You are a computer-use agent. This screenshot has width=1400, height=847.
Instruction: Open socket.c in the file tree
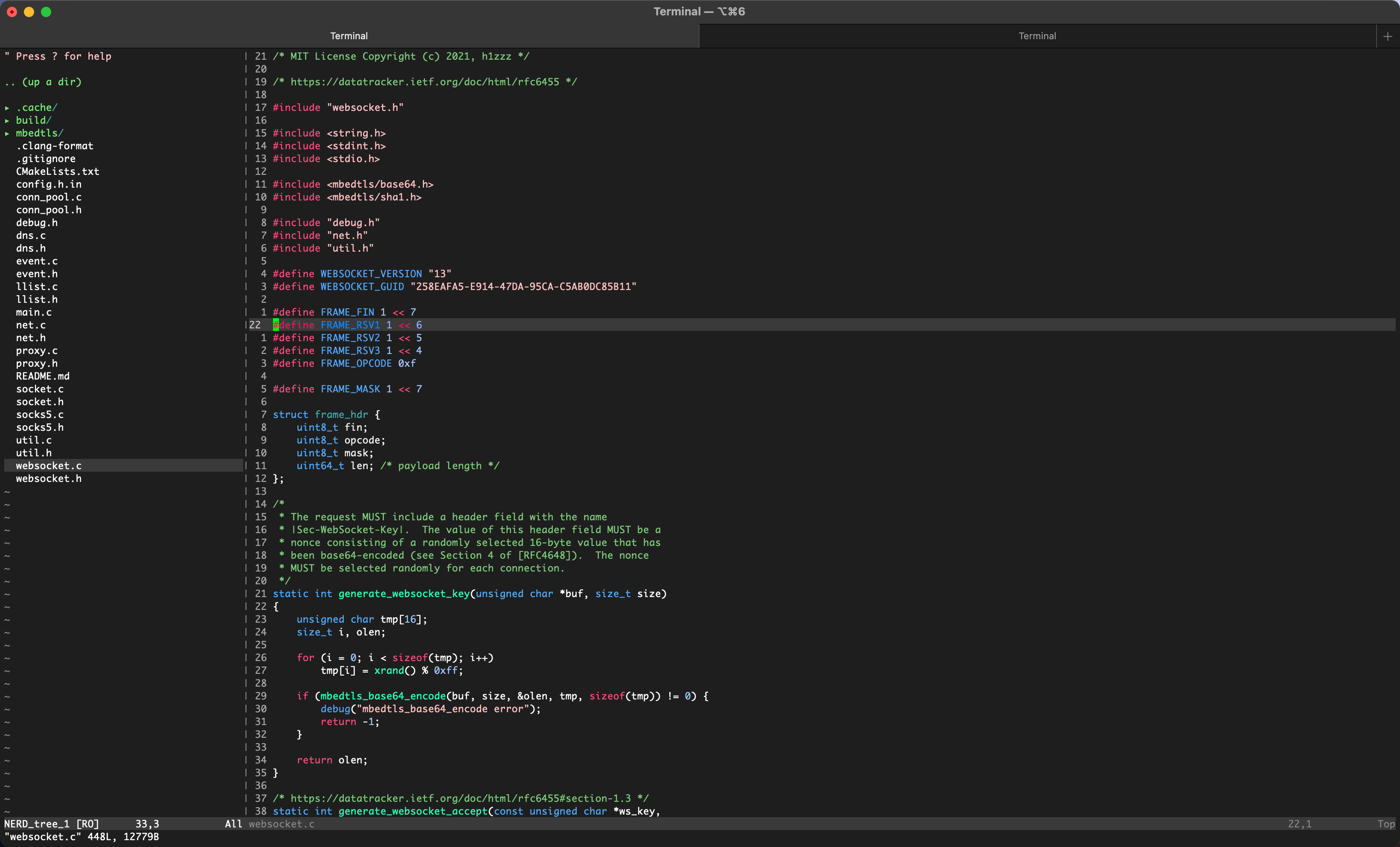(x=40, y=389)
